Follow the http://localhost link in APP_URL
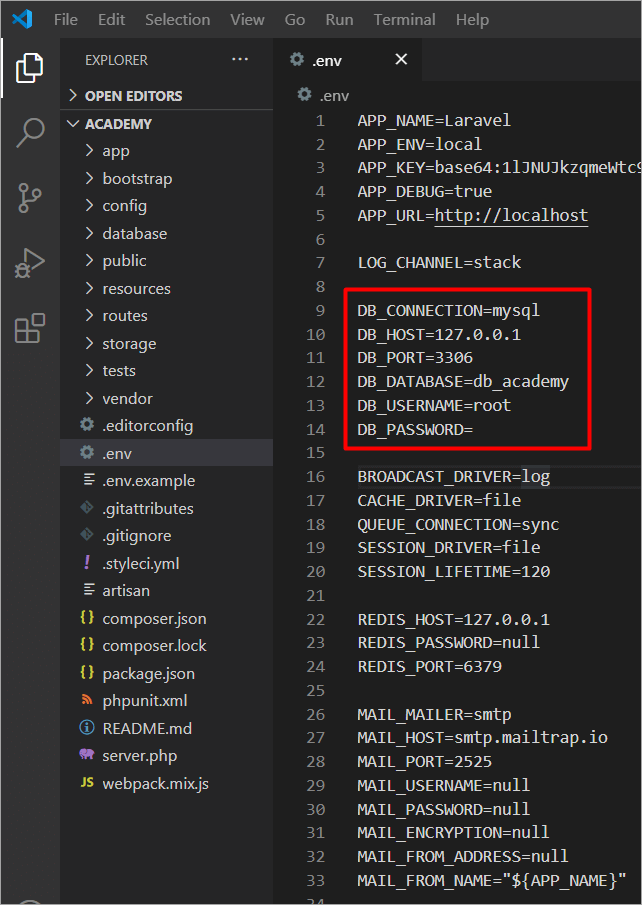Screen dimensions: 642x905 point(511,215)
